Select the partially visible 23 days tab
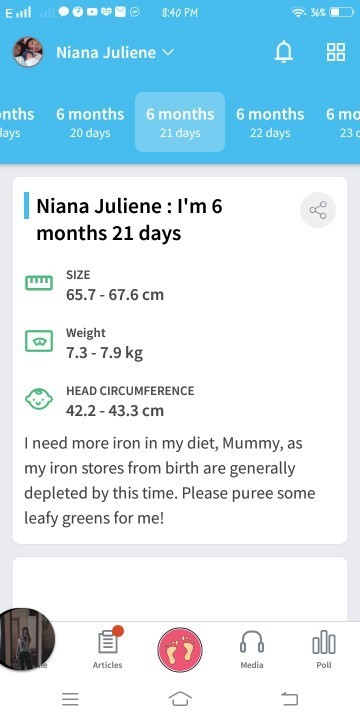Screen dimensions: 360x720 point(342,122)
